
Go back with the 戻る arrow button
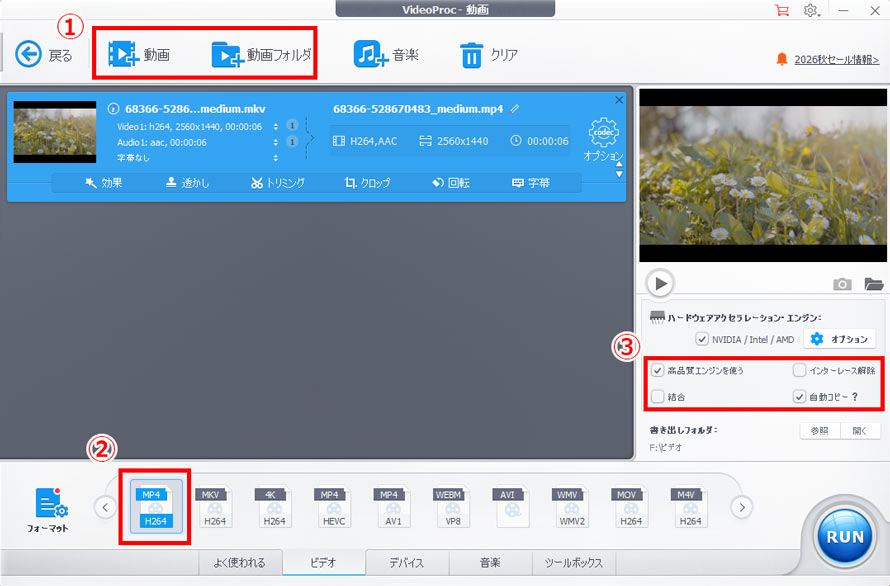click(43, 55)
